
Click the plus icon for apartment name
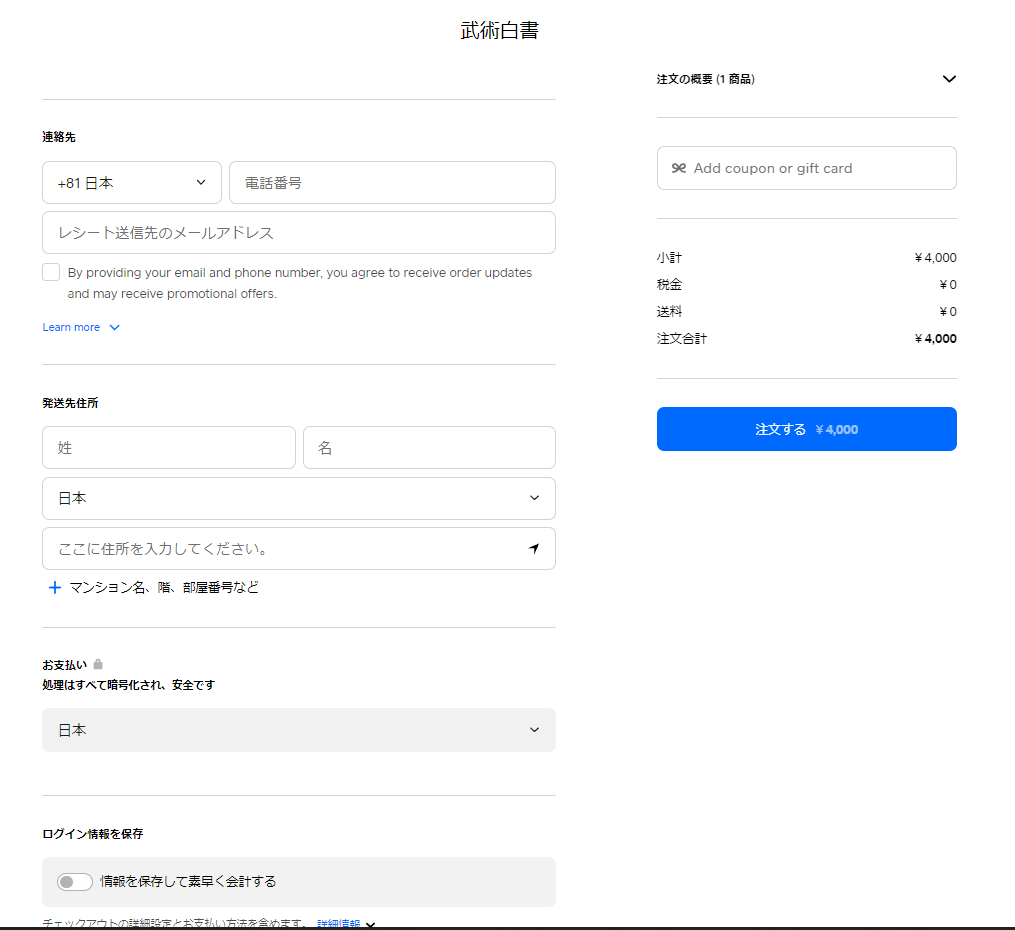pyautogui.click(x=55, y=588)
